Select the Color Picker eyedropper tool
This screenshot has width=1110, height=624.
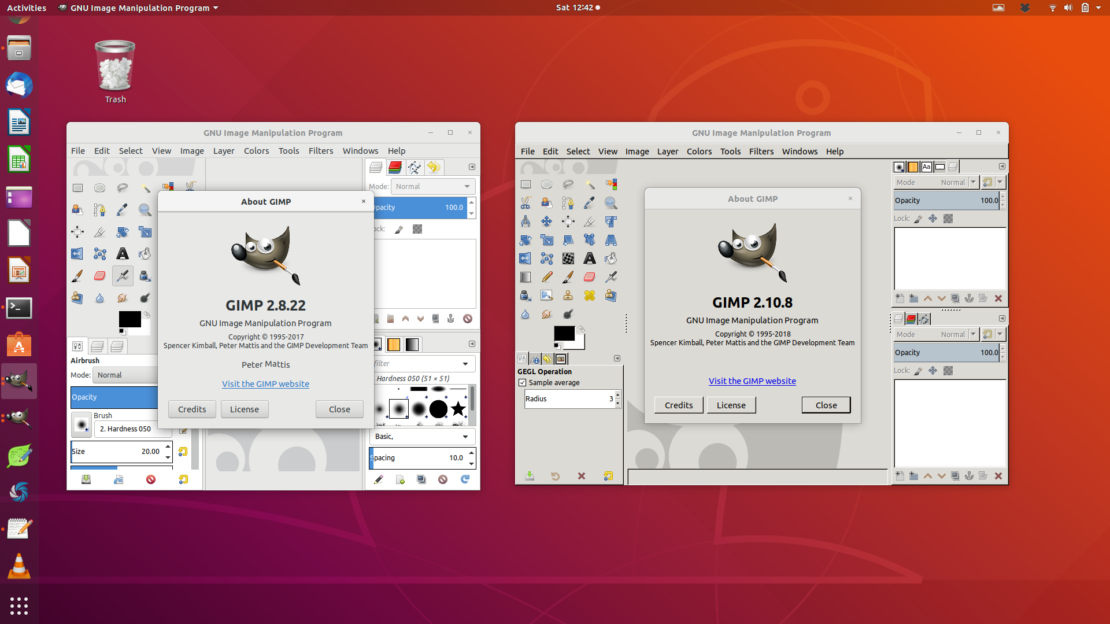coord(123,209)
